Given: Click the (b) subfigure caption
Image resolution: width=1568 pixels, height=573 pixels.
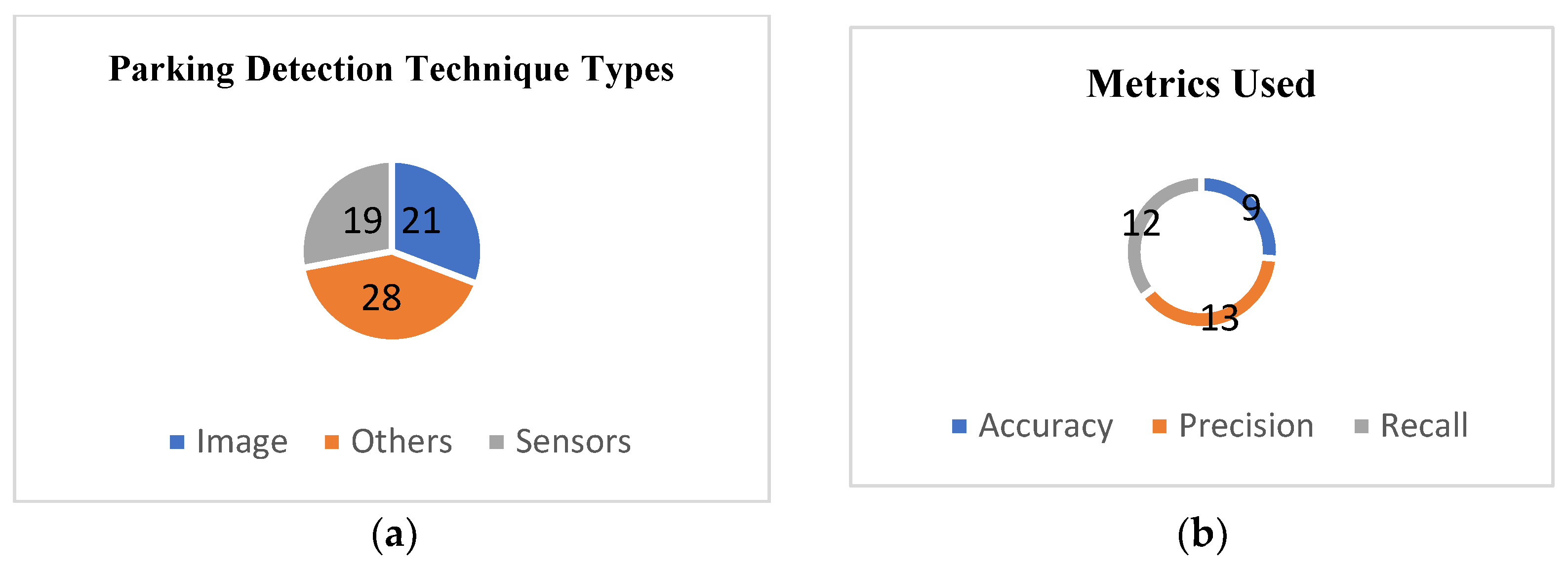Looking at the screenshot, I should tap(1202, 534).
